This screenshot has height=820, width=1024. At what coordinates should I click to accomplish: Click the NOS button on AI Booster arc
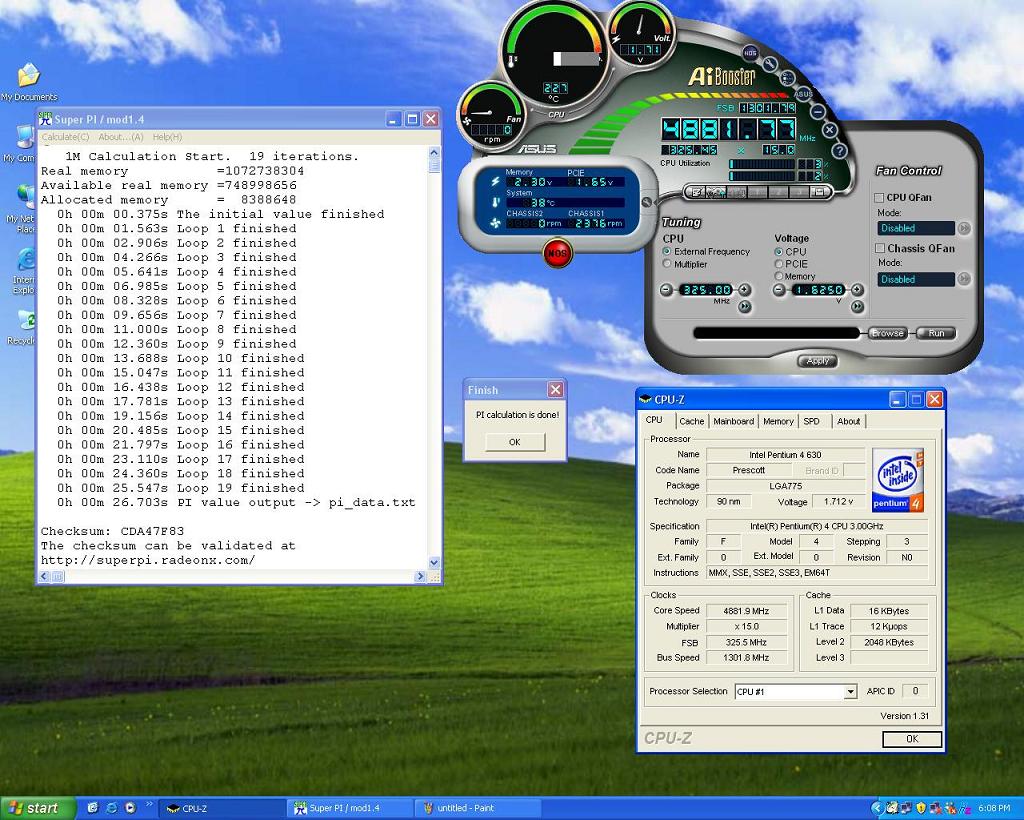tap(750, 53)
